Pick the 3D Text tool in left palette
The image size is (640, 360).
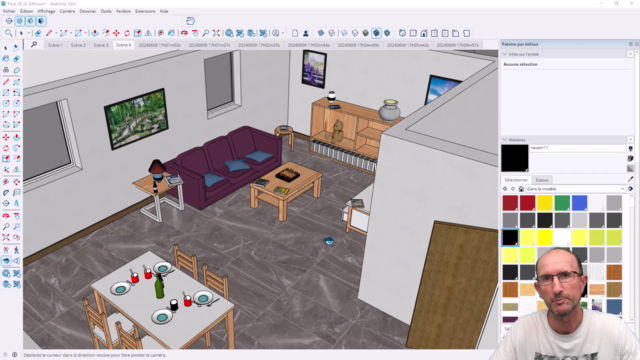click(x=16, y=203)
